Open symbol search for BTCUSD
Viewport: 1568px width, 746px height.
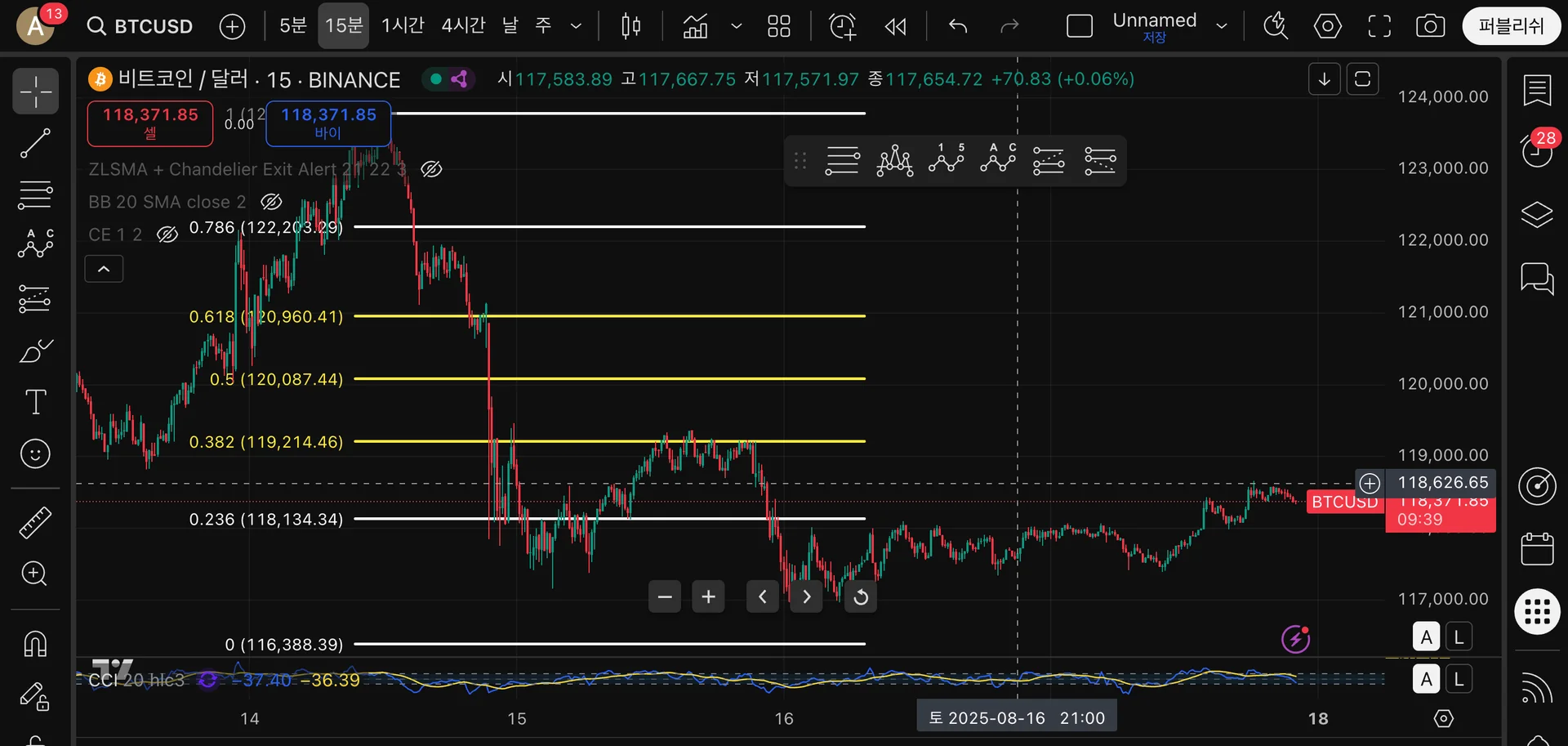point(140,26)
